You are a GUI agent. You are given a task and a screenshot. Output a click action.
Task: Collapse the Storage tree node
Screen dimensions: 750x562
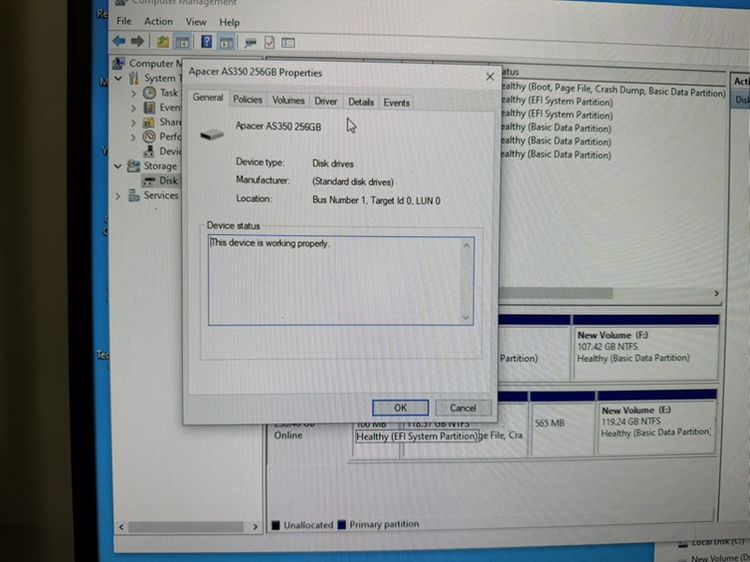[x=118, y=166]
